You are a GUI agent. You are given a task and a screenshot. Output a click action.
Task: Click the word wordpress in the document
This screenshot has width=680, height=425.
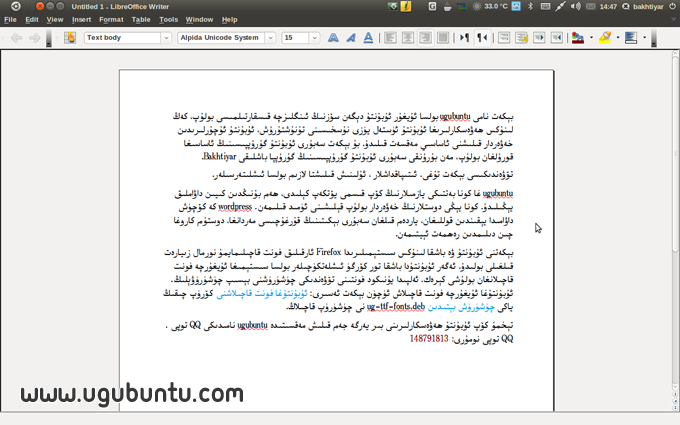[x=235, y=206]
